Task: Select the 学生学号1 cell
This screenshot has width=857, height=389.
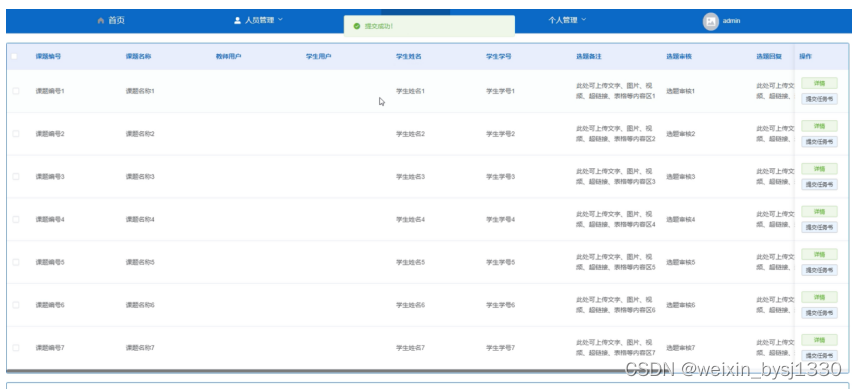Action: click(501, 91)
